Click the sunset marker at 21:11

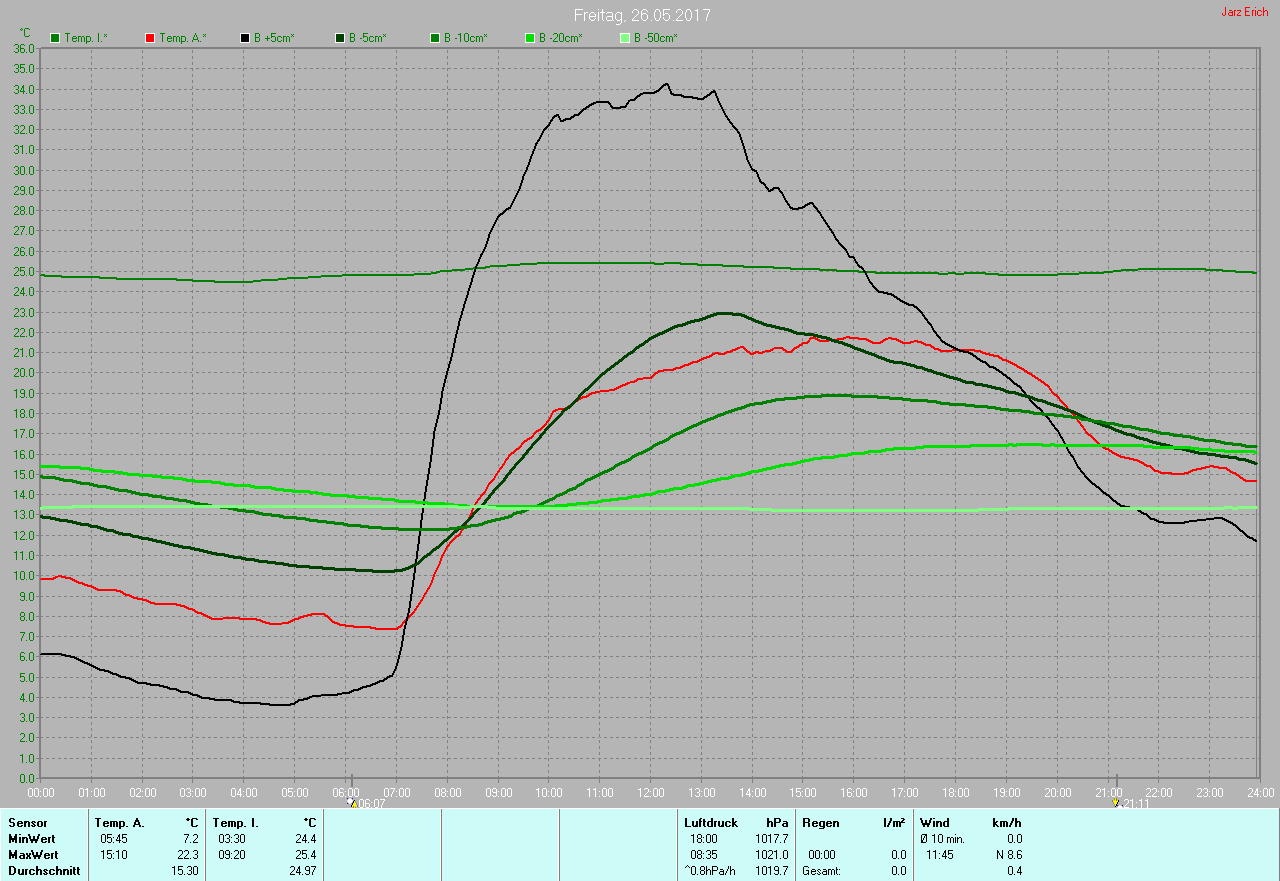point(1116,802)
